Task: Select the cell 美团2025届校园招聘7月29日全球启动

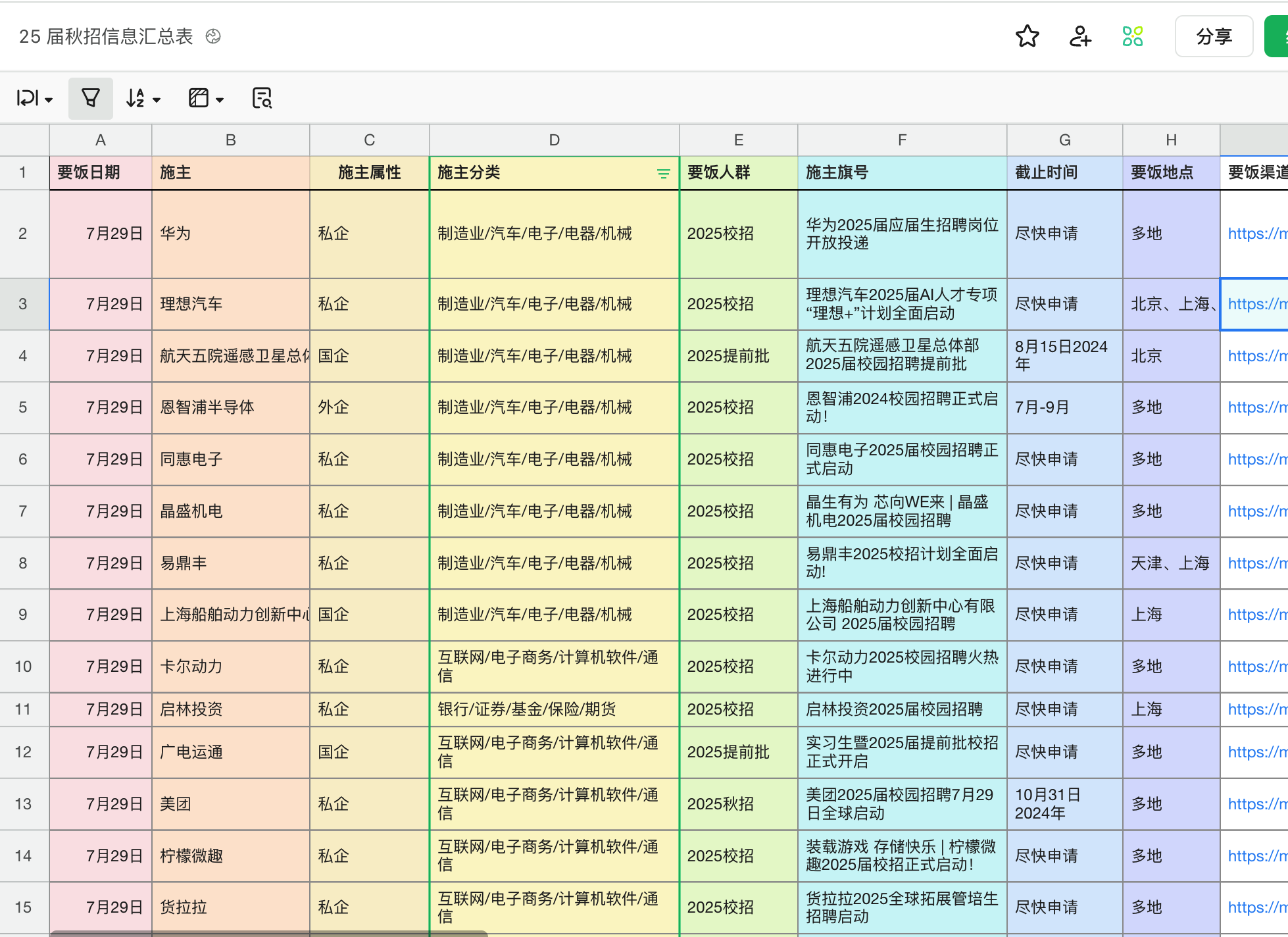Action: pyautogui.click(x=902, y=804)
